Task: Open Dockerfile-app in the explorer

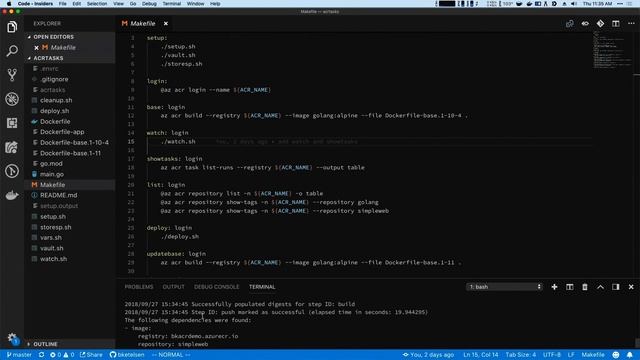Action: click(62, 132)
